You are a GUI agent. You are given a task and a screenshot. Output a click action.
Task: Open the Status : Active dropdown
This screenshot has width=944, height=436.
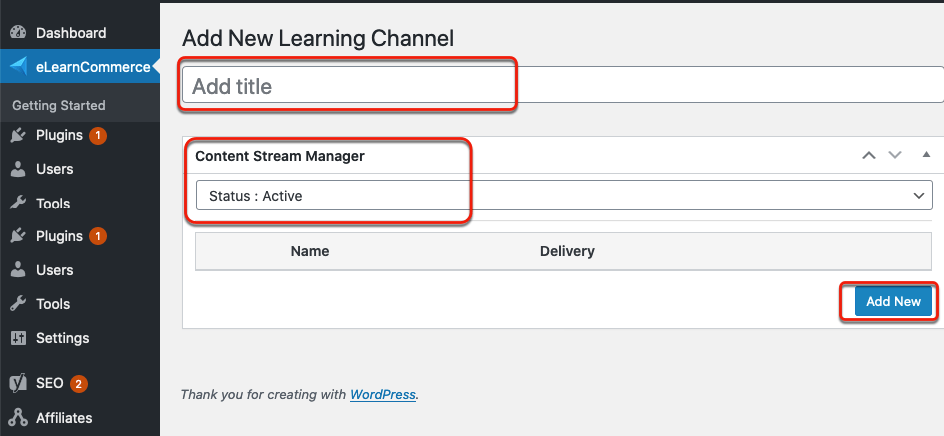tap(564, 196)
